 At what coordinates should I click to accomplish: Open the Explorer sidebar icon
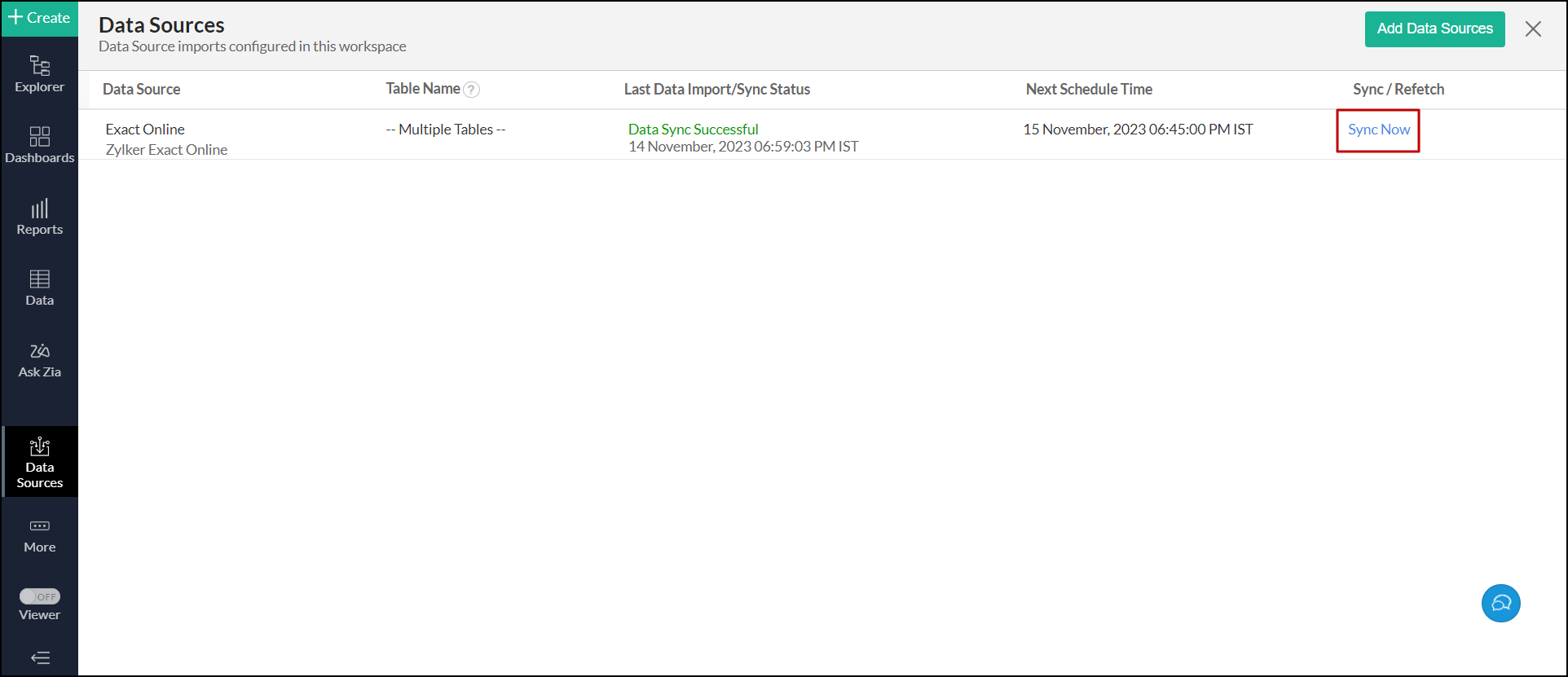tap(39, 73)
